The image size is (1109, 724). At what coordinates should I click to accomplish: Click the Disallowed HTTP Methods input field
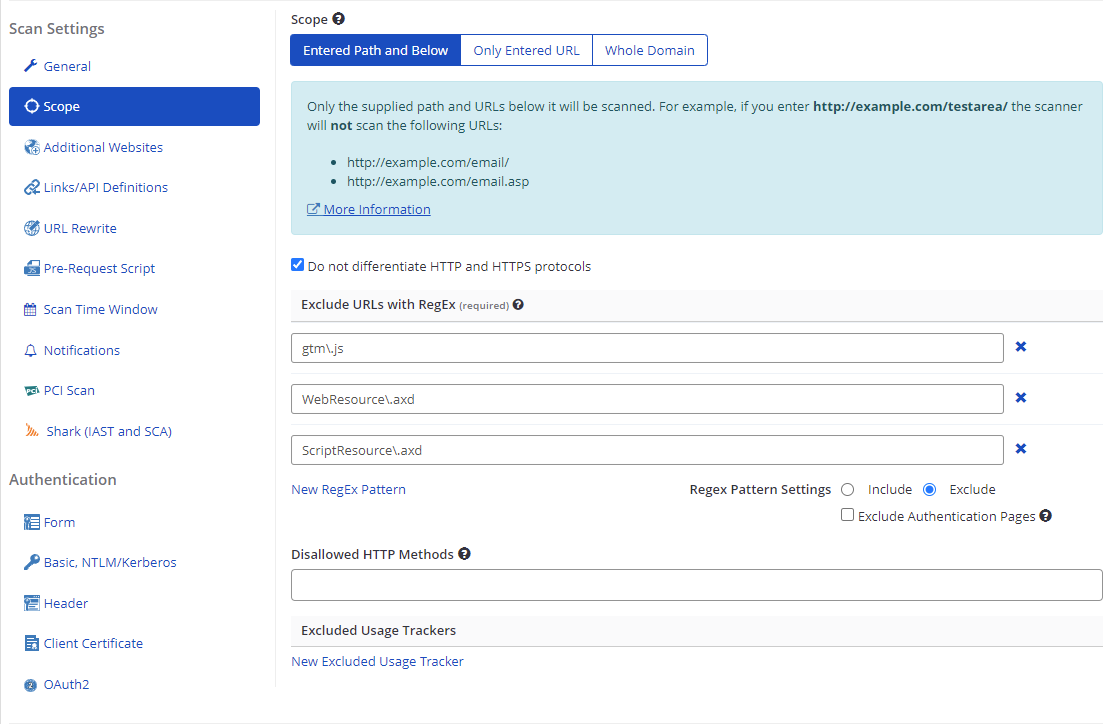[x=696, y=585]
